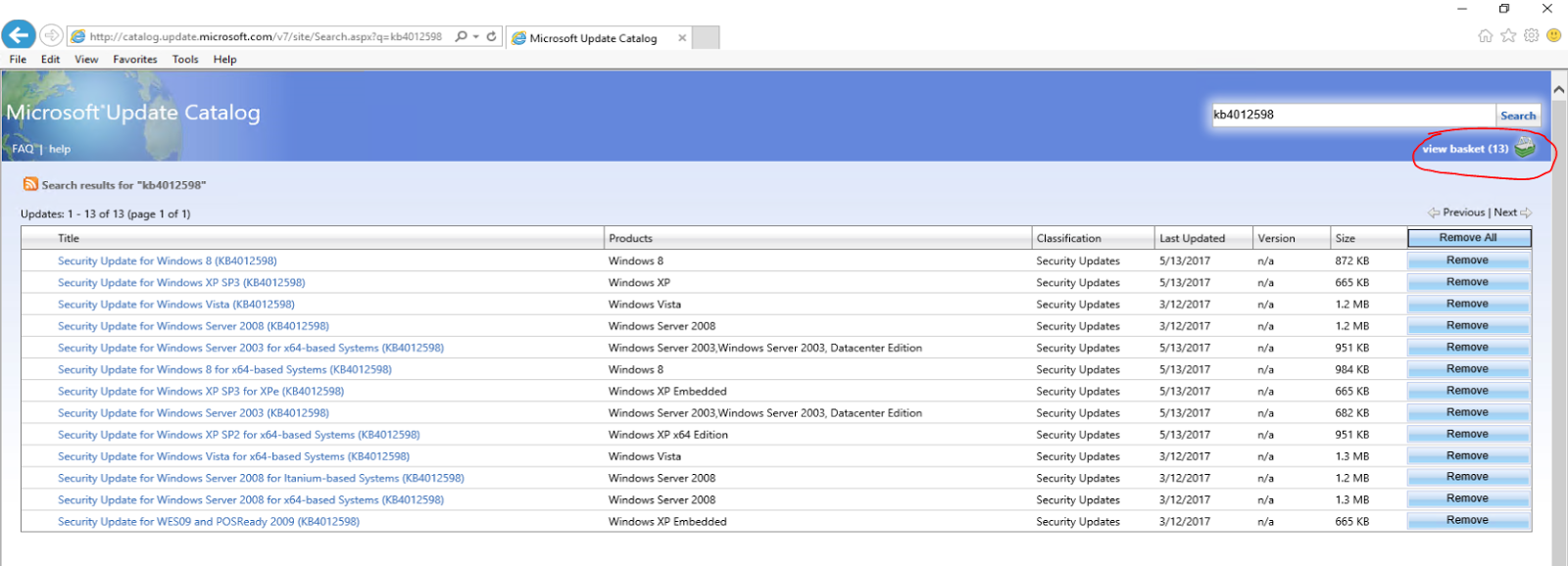This screenshot has width=1568, height=566.
Task: Click the Favorites star icon
Action: [x=1508, y=35]
